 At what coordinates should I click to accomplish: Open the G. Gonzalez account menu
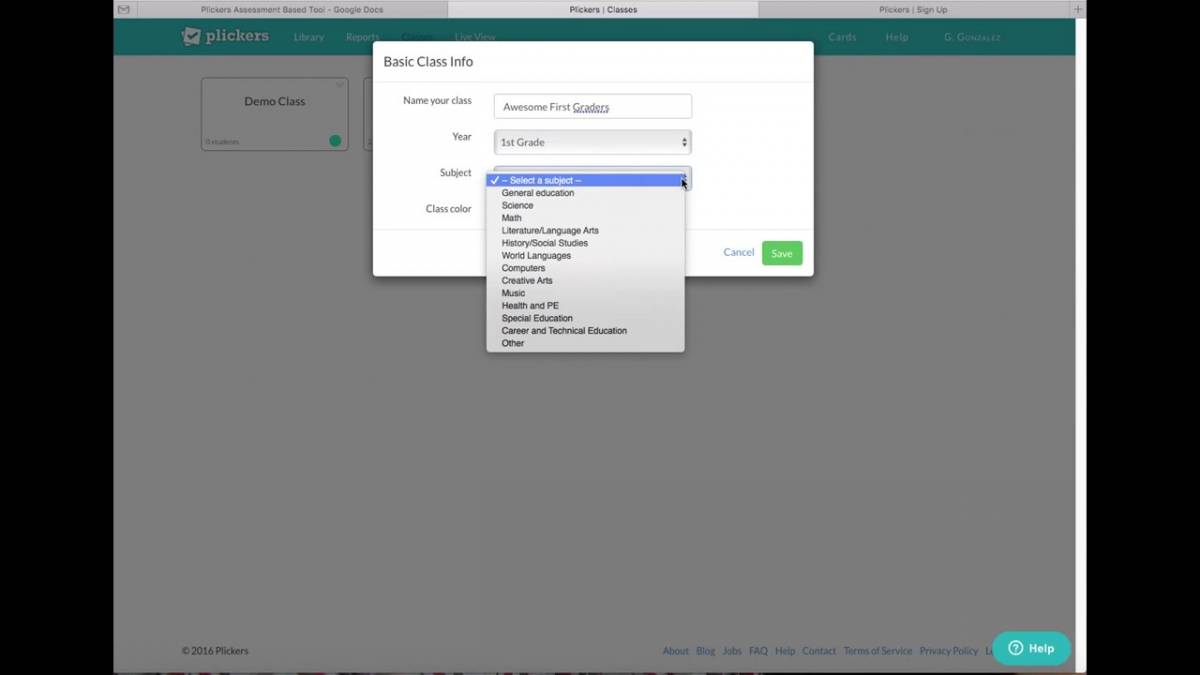pyautogui.click(x=972, y=37)
